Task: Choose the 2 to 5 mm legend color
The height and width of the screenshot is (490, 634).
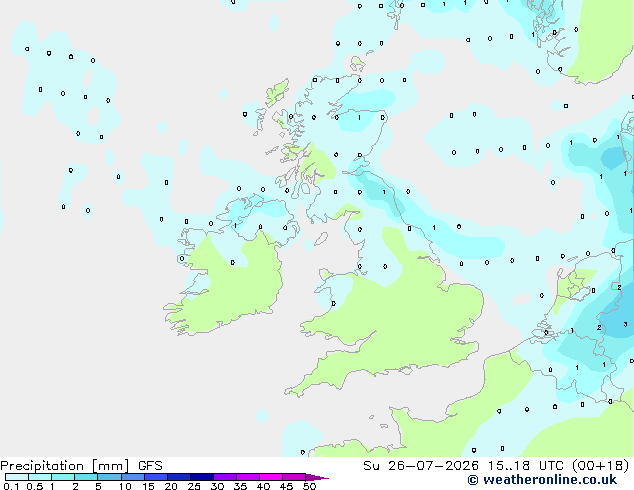Action: click(86, 477)
